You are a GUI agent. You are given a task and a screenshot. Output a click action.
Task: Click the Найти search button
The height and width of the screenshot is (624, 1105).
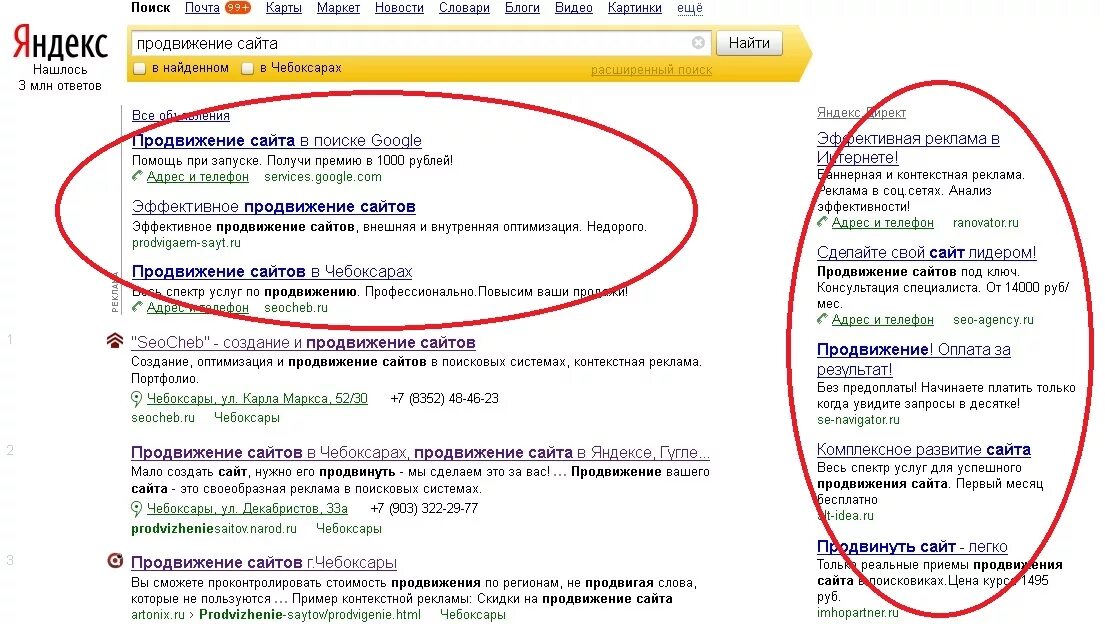click(x=749, y=43)
